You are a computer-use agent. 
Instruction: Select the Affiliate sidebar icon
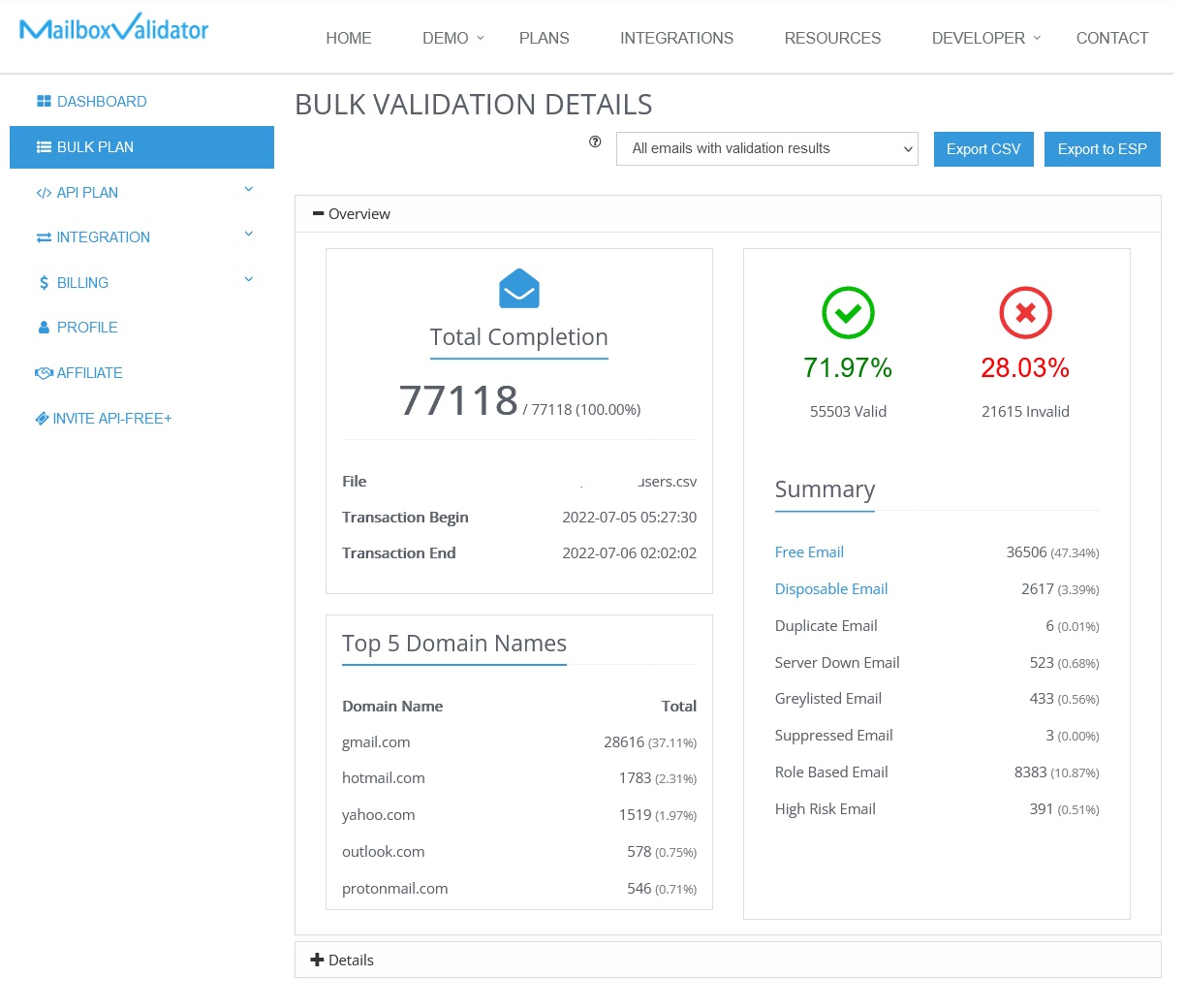click(44, 372)
